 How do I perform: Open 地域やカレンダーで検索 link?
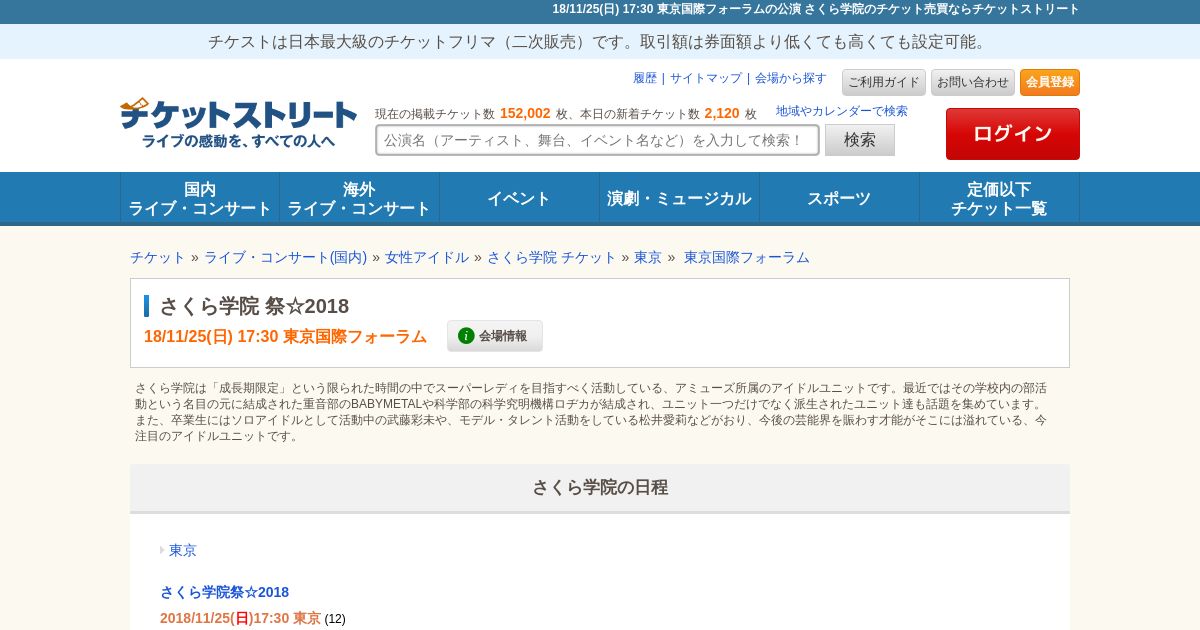[842, 111]
